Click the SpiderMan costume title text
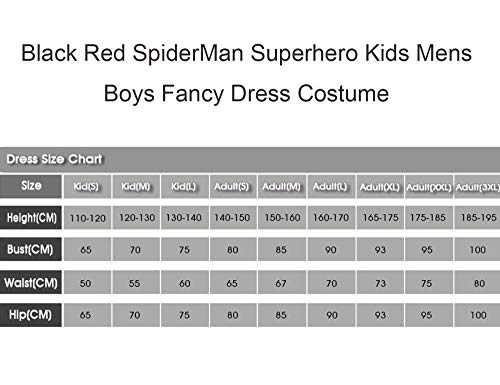 pos(246,73)
